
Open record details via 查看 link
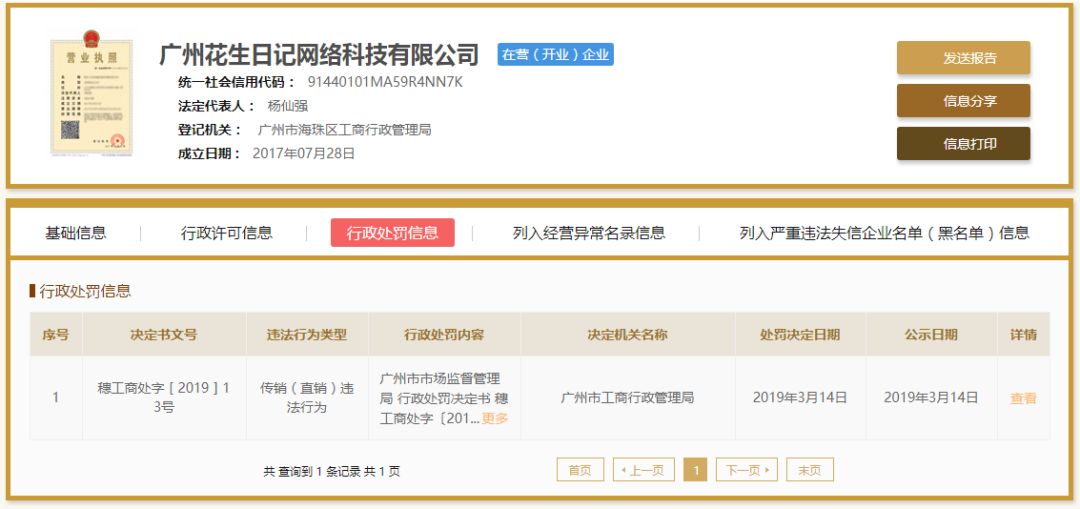(x=1023, y=398)
